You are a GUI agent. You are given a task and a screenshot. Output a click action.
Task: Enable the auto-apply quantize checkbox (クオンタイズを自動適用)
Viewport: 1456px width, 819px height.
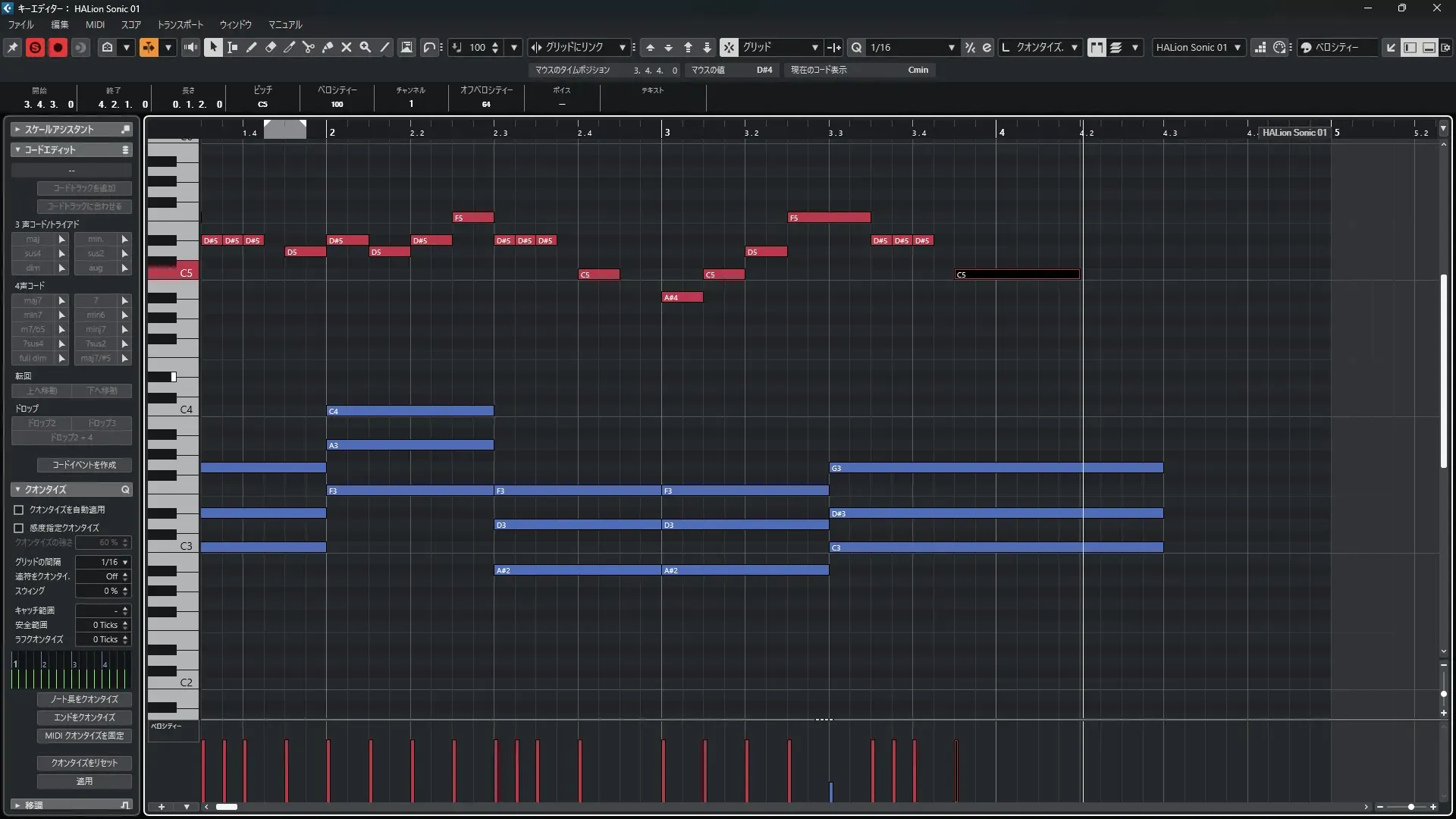19,510
